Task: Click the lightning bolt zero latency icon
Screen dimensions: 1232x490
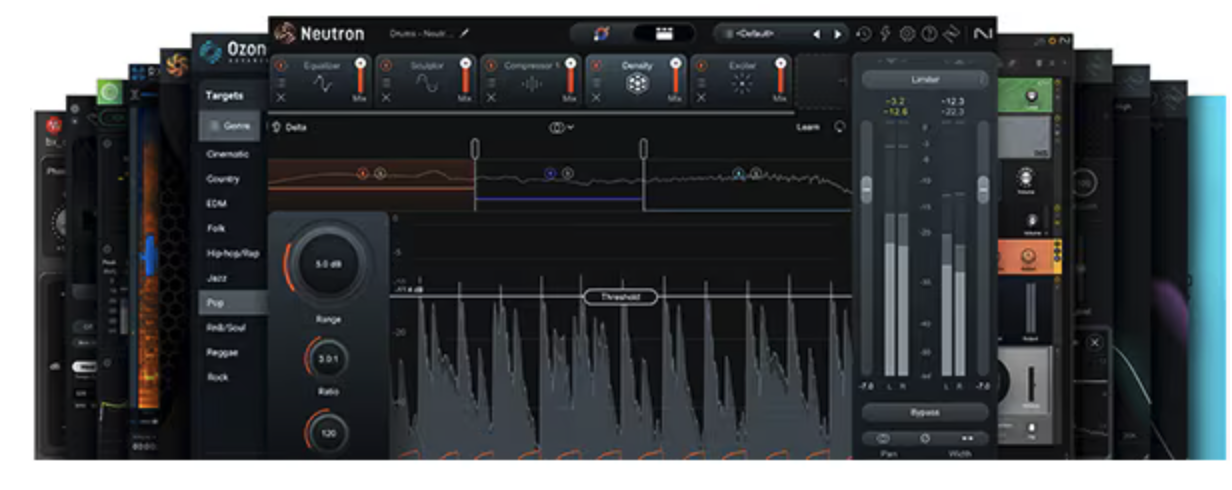Action: [886, 34]
